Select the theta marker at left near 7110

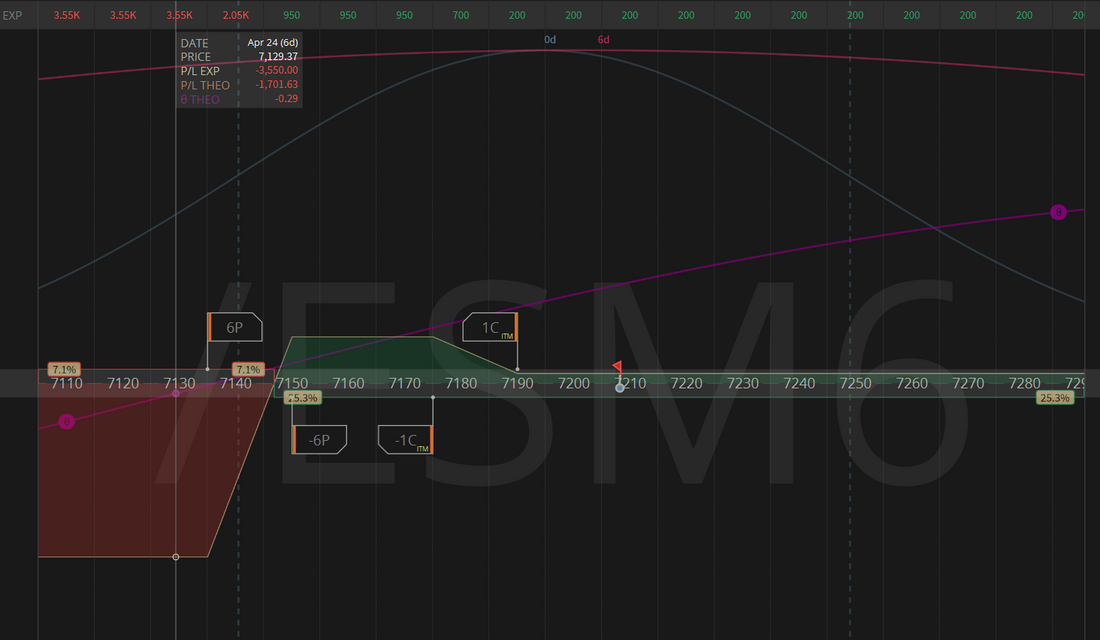click(66, 422)
